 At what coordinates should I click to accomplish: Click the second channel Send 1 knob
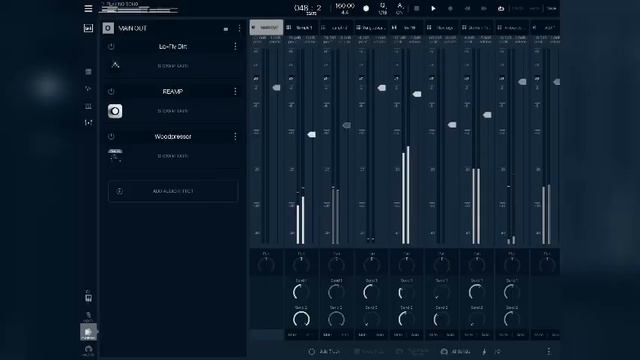click(x=301, y=292)
